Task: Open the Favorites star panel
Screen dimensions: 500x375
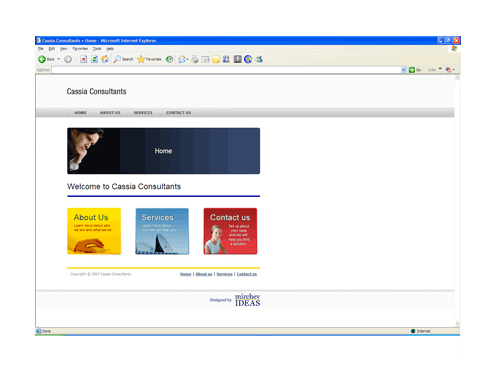Action: pos(149,59)
